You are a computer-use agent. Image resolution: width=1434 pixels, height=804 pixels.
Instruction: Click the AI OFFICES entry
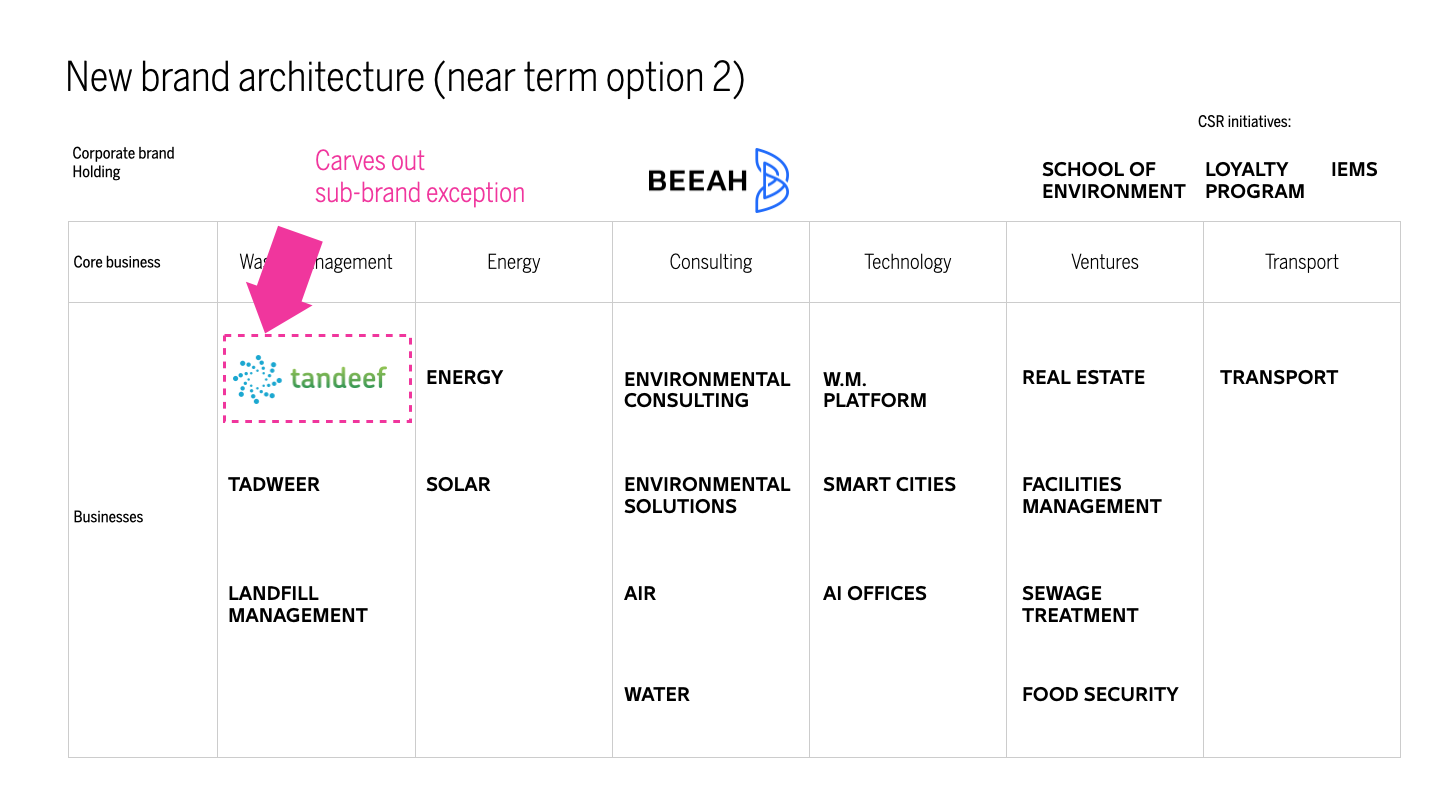tap(875, 594)
